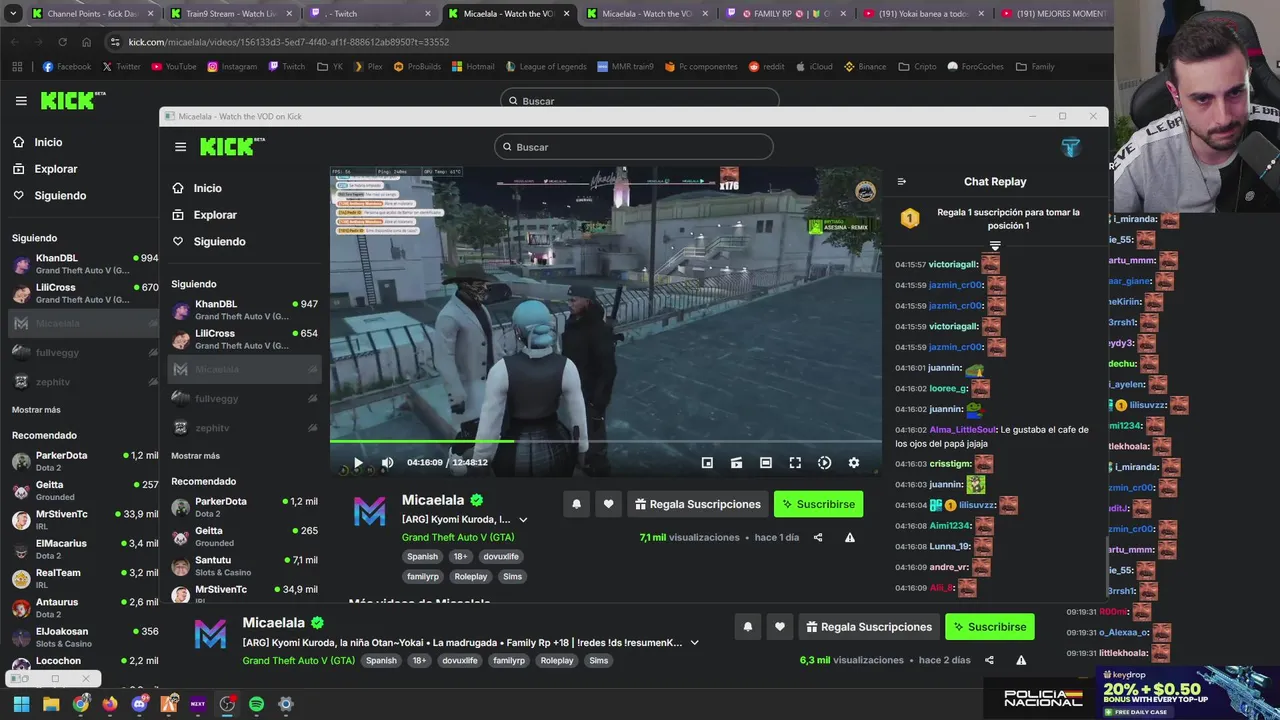Switch to Channel Points Kick browser tab
This screenshot has height=720, width=1280.
click(x=94, y=14)
